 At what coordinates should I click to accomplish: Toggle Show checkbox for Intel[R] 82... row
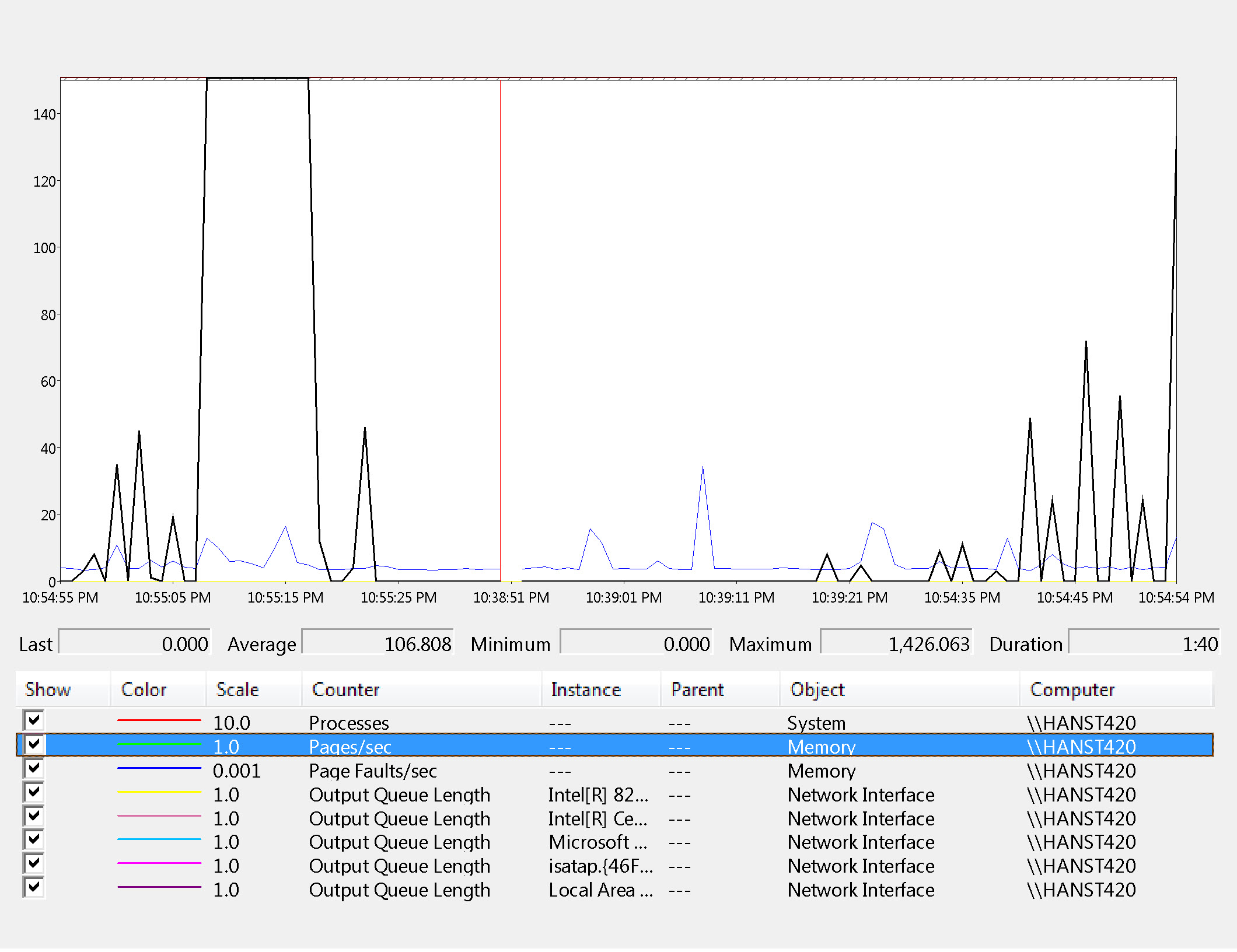(x=34, y=792)
